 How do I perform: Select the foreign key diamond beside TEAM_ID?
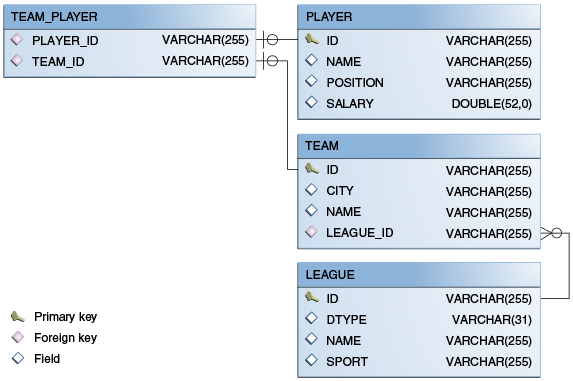[17, 60]
